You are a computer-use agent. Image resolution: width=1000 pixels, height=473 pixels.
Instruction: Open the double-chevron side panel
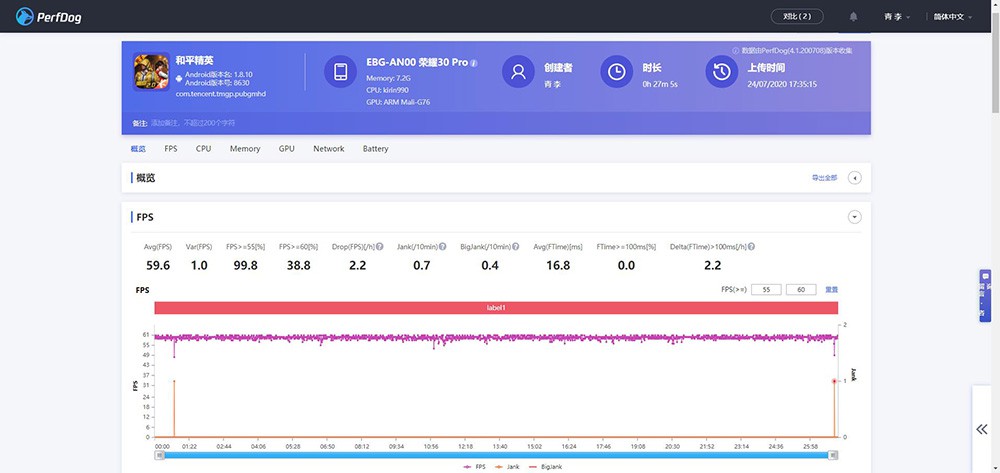[982, 429]
